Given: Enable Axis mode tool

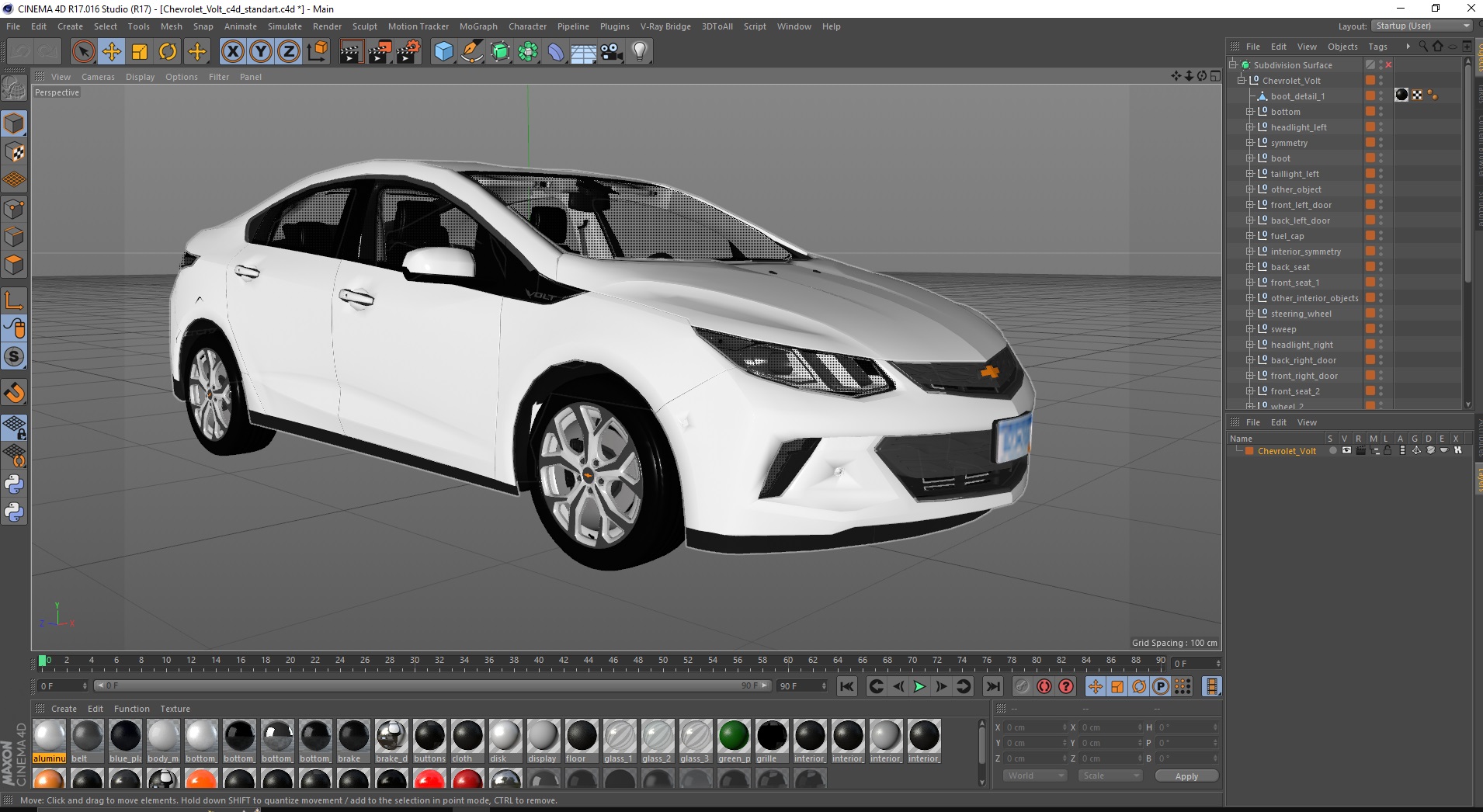Looking at the screenshot, I should click(15, 300).
